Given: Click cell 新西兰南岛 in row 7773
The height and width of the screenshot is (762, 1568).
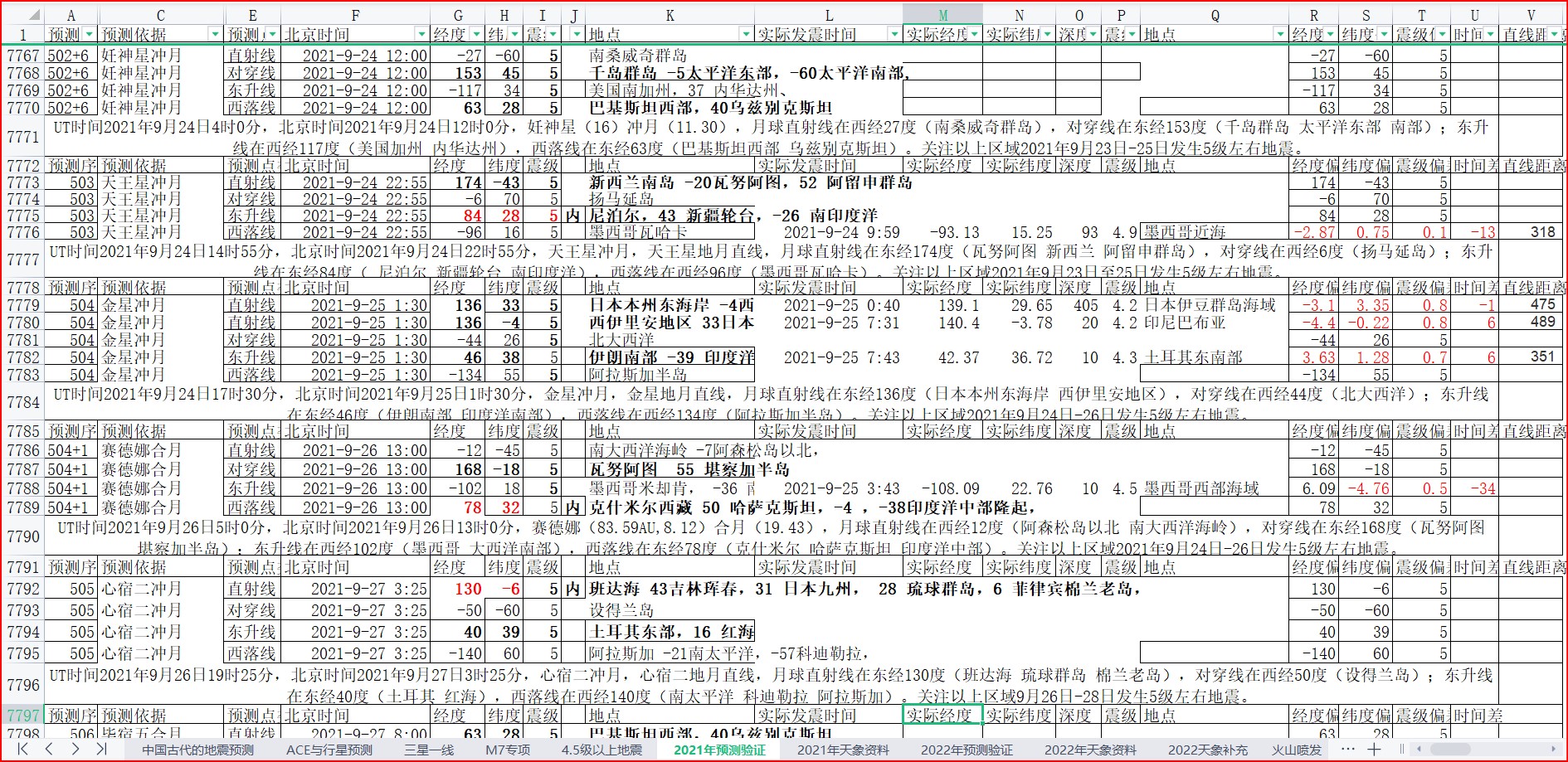Looking at the screenshot, I should coord(670,182).
